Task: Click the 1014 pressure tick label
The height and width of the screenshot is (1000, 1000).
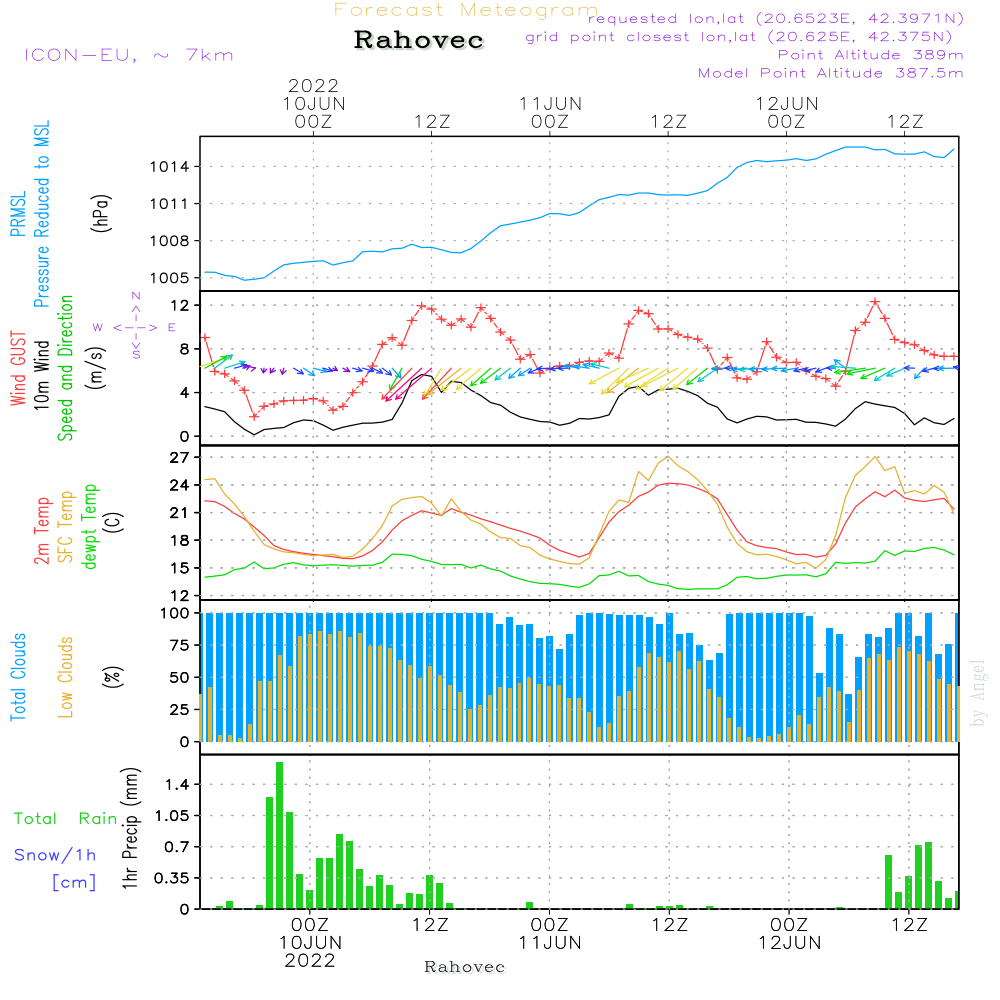Action: click(x=169, y=167)
